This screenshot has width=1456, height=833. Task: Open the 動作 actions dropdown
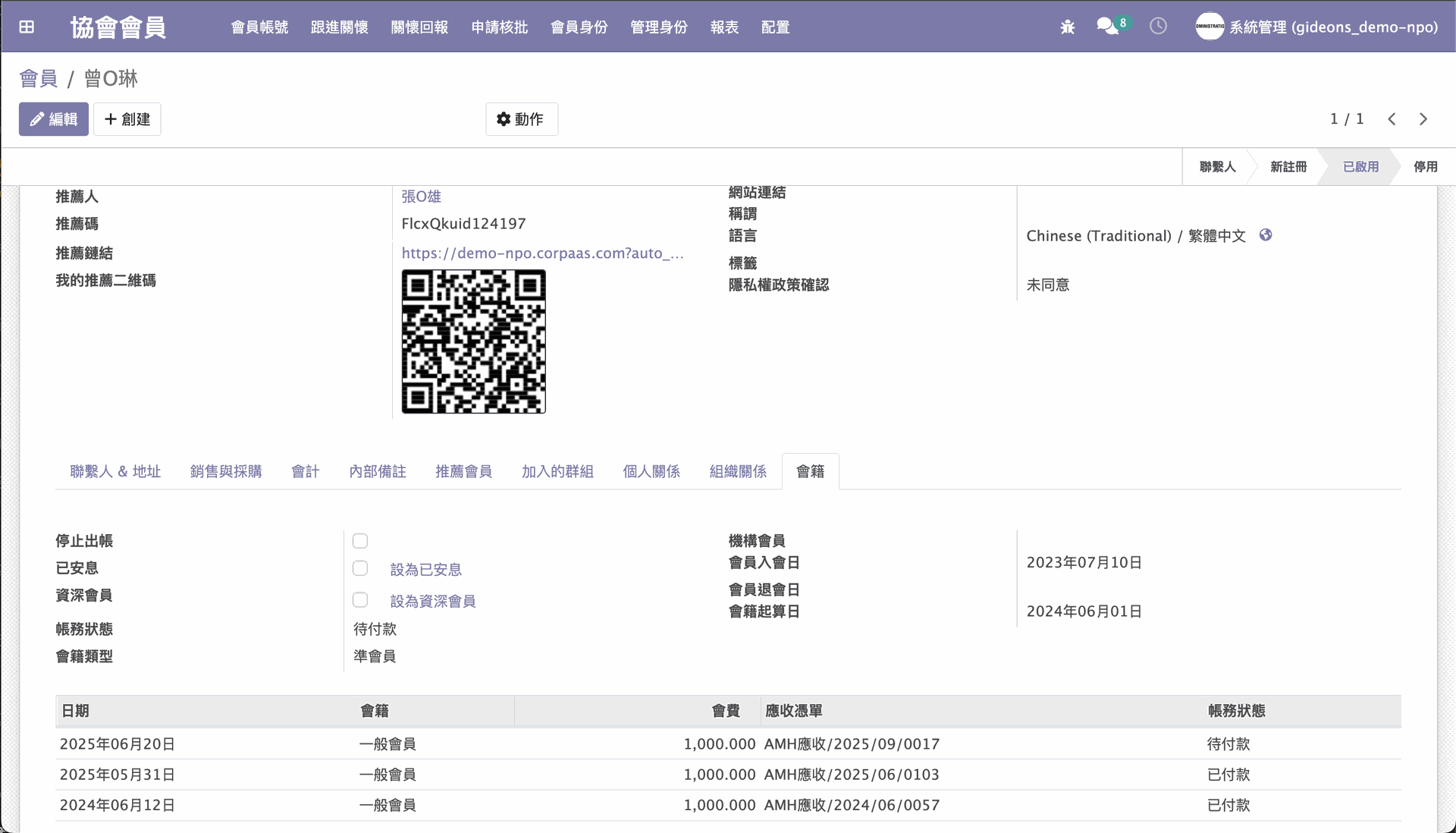521,119
